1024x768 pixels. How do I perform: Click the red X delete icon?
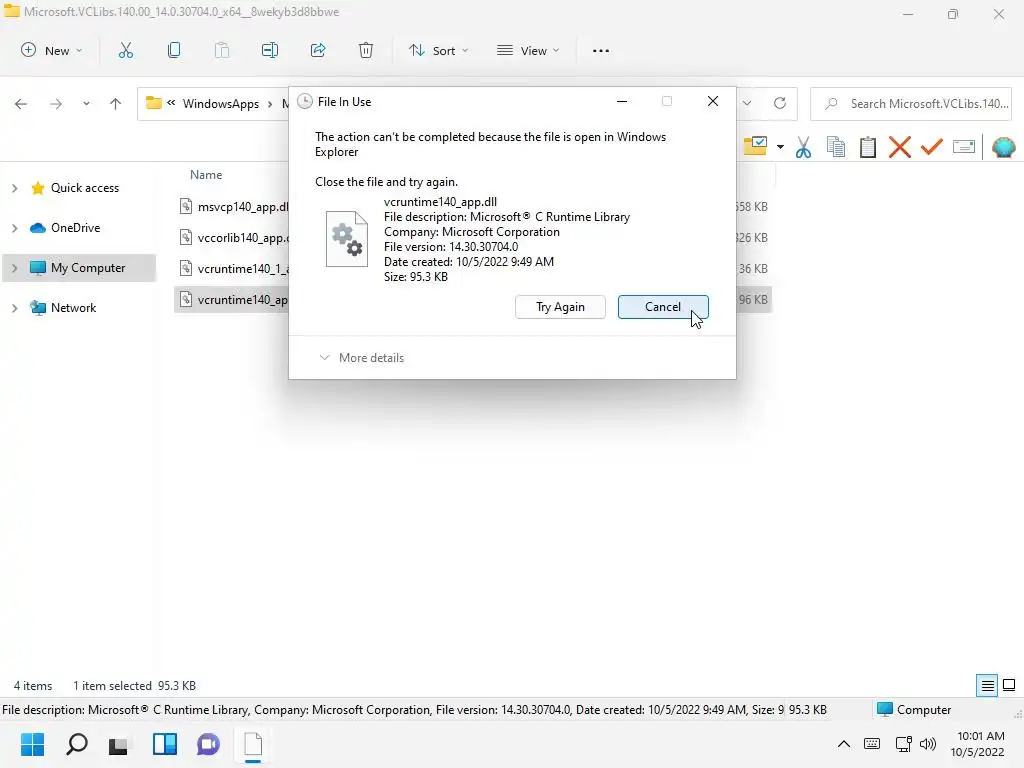coord(900,147)
